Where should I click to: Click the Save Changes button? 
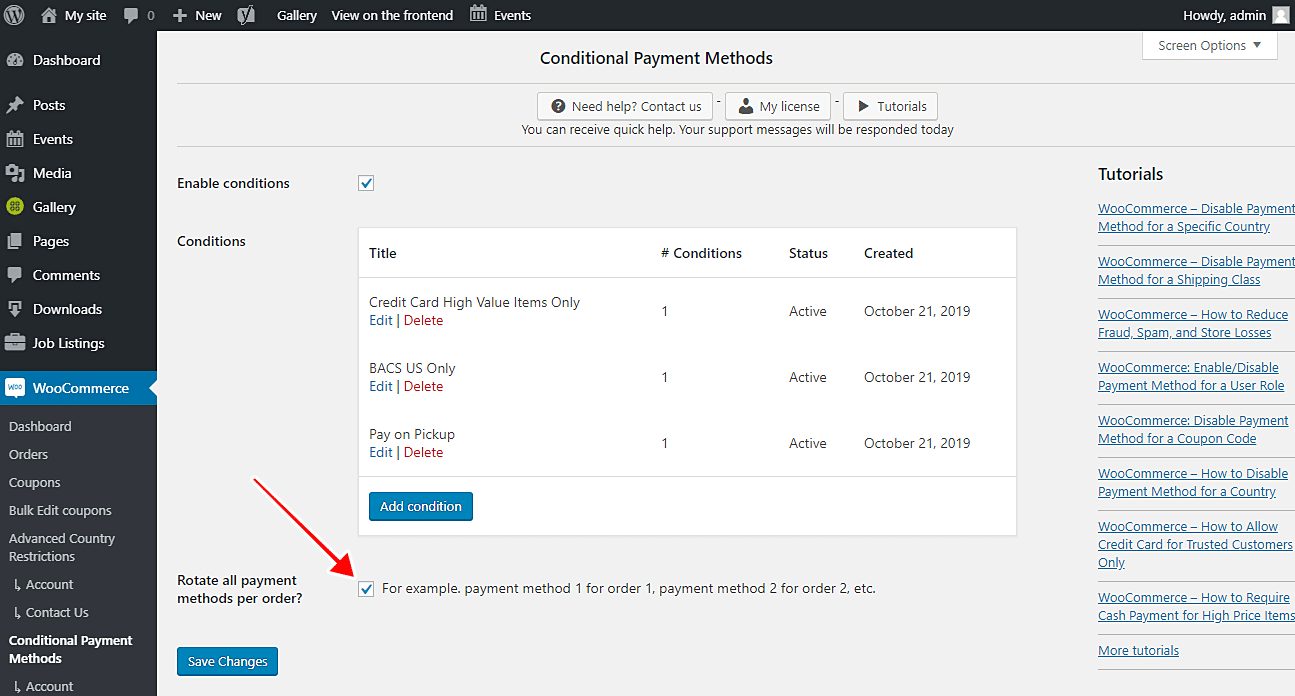[228, 661]
